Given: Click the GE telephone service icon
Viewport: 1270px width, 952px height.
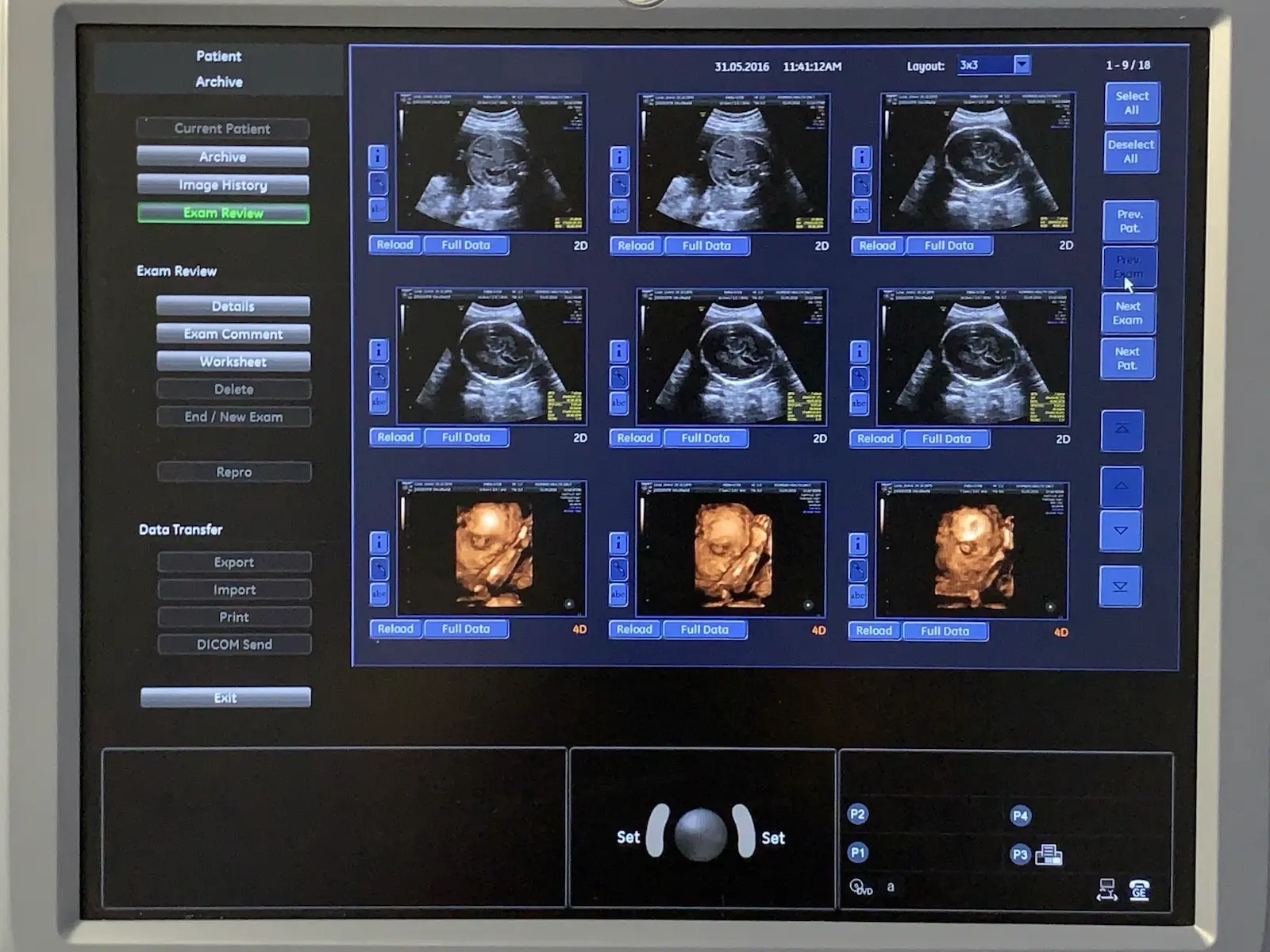Looking at the screenshot, I should point(1139,890).
